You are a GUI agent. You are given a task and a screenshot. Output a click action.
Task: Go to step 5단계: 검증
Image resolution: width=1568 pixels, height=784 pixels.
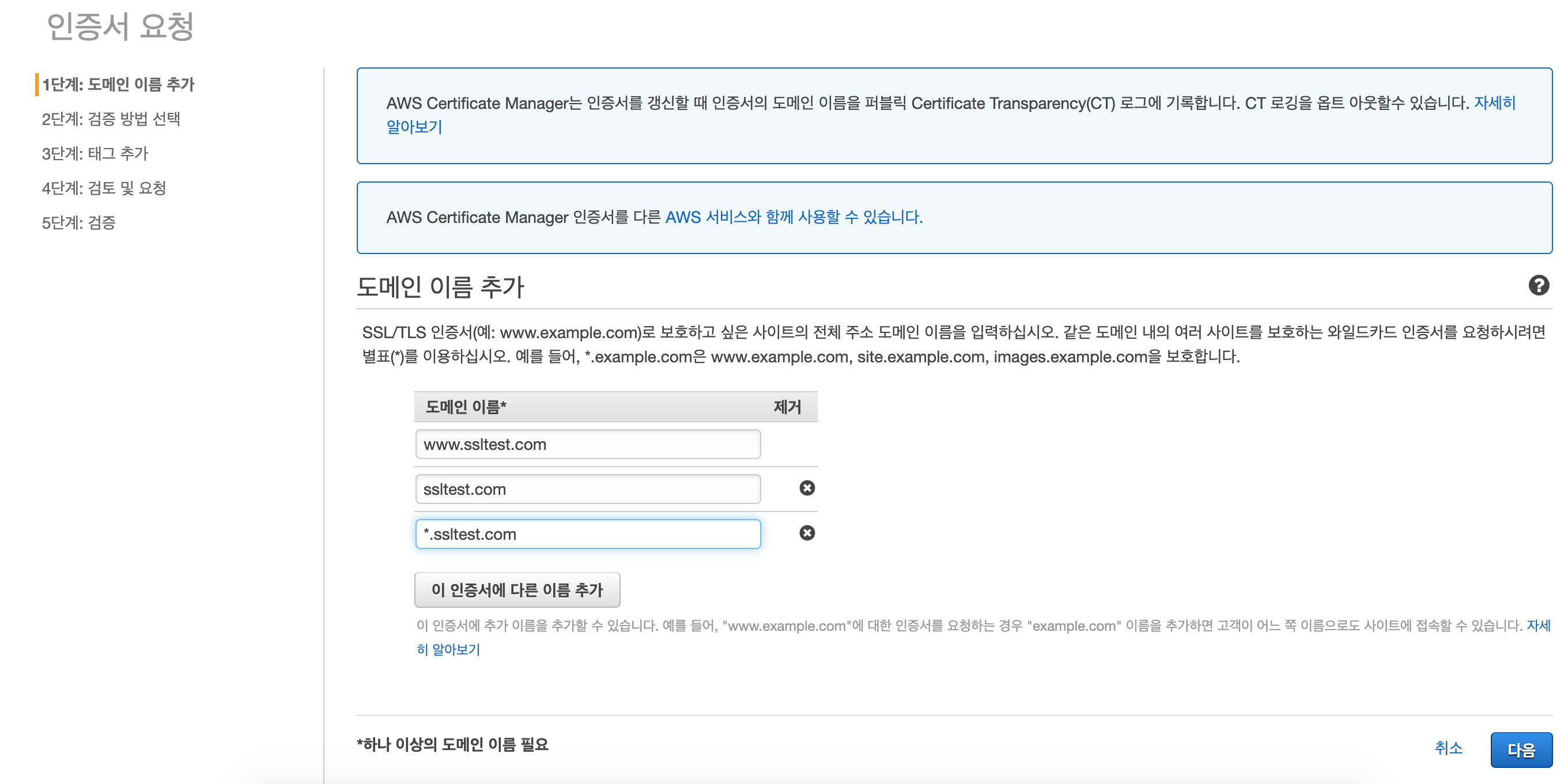[78, 223]
